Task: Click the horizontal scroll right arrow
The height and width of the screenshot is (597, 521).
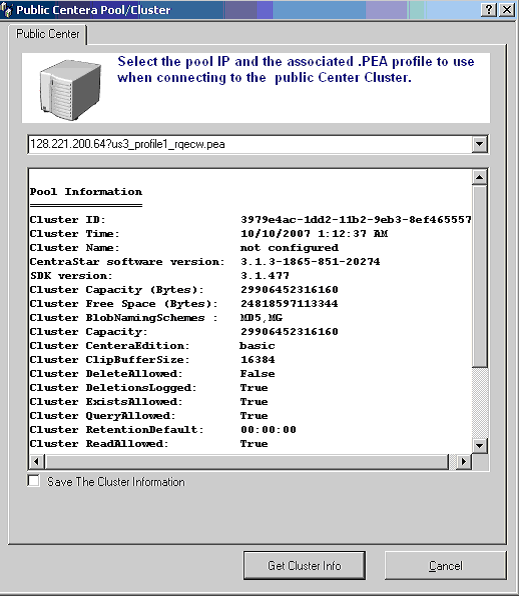Action: click(x=463, y=461)
